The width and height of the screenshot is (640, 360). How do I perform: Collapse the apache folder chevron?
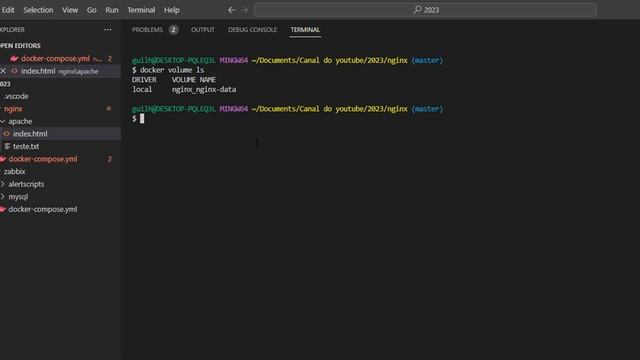click(3, 121)
